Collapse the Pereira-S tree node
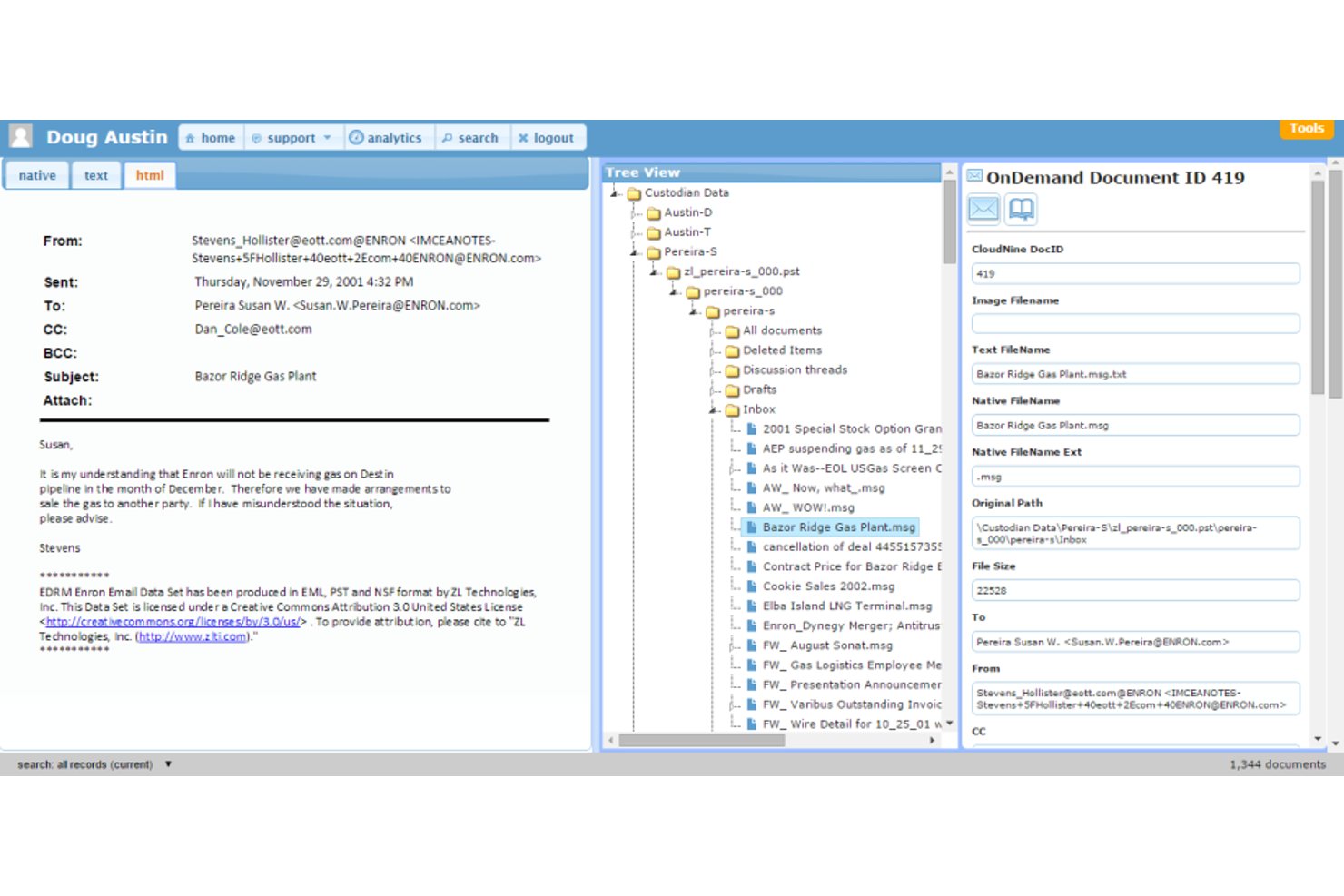This screenshot has width=1344, height=896. tap(636, 252)
